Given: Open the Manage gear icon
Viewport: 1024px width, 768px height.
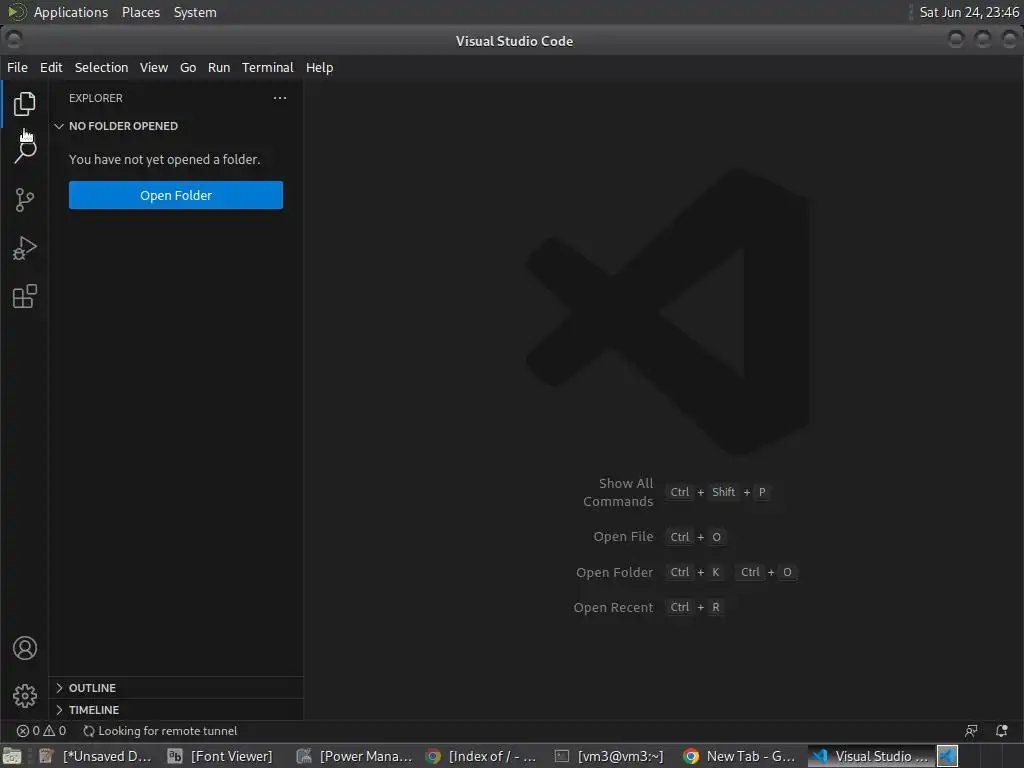Looking at the screenshot, I should (25, 696).
